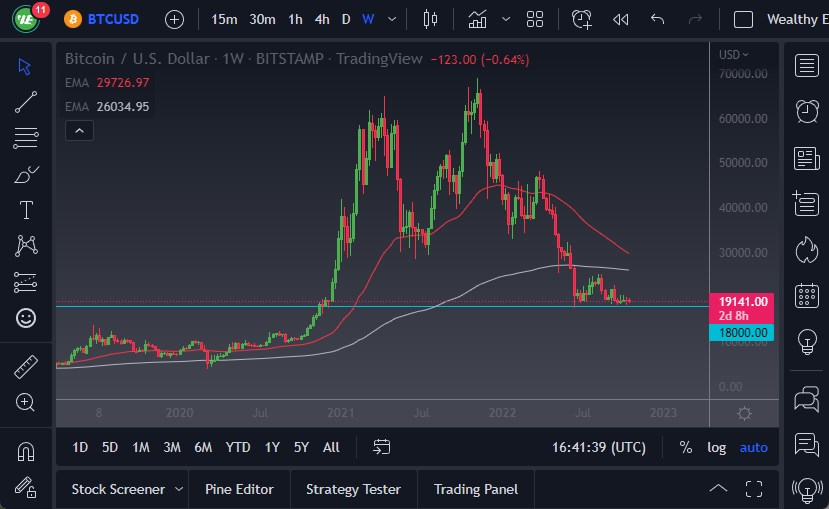Screen dimensions: 829x509
Task: Set the chart interval to 4h
Action: tap(321, 19)
